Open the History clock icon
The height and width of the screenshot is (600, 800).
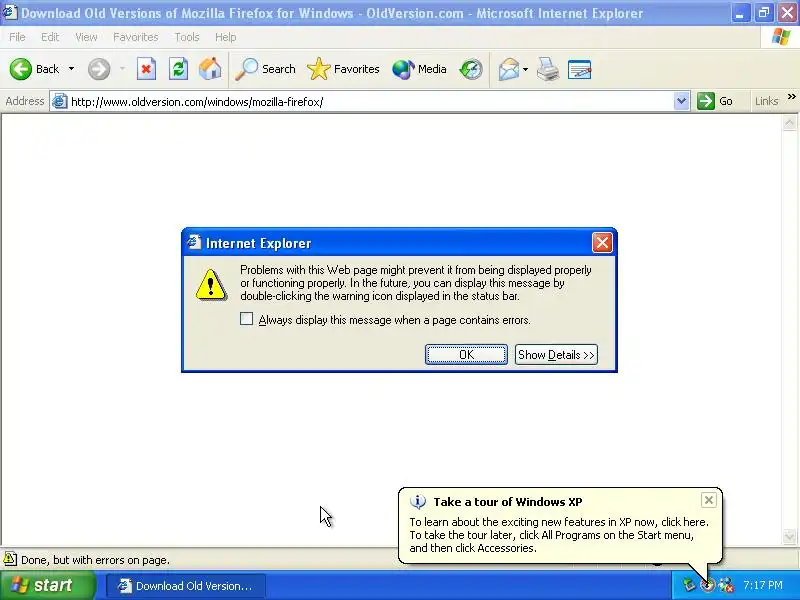(470, 69)
